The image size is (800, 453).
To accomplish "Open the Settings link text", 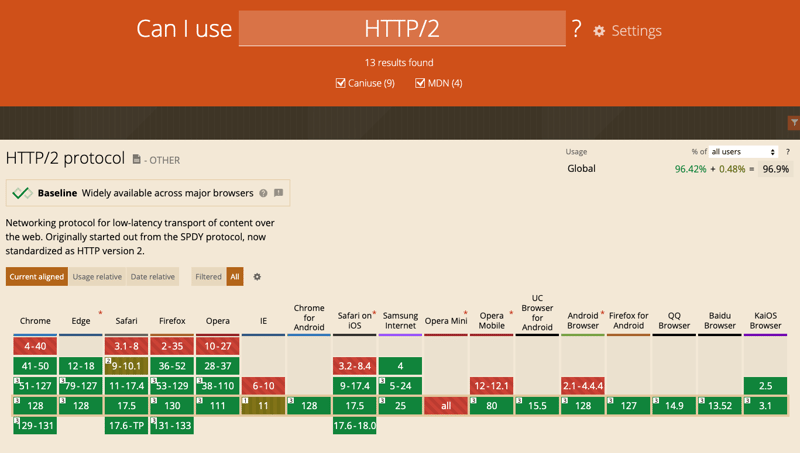I will [x=636, y=31].
